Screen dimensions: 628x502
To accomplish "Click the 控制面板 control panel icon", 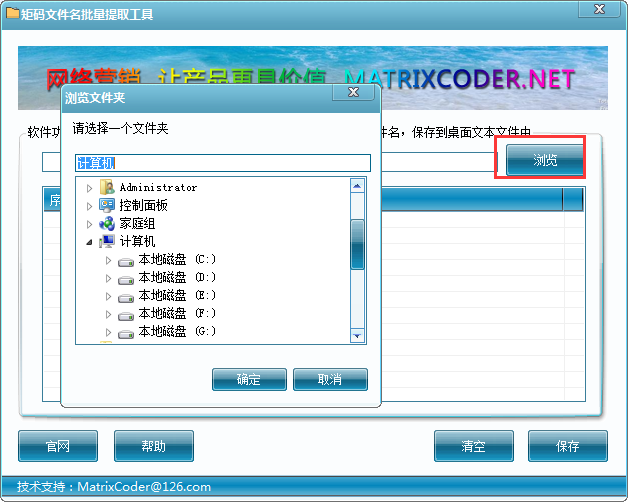I will pyautogui.click(x=107, y=205).
